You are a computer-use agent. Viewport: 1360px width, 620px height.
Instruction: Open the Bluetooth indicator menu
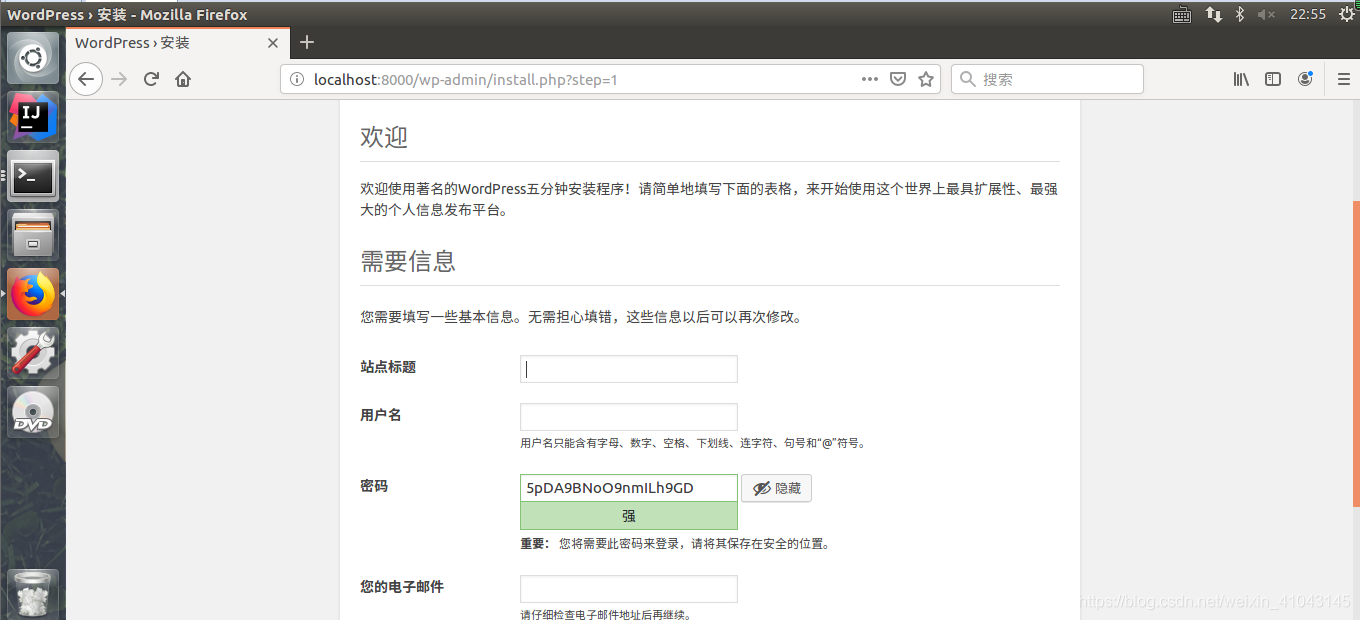(1240, 14)
